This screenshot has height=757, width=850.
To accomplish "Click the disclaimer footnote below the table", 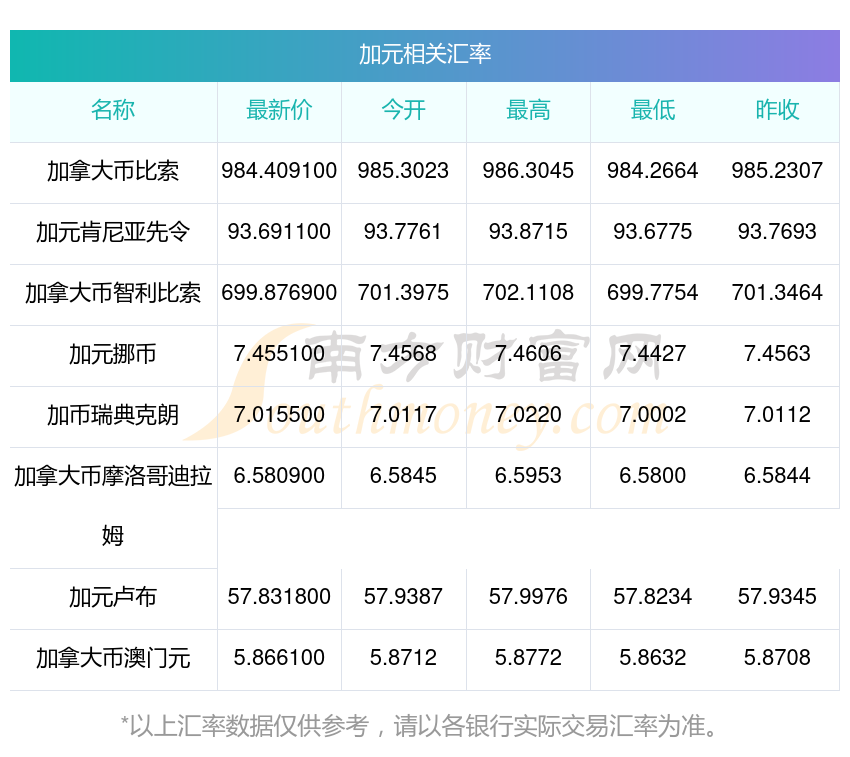I will [419, 726].
